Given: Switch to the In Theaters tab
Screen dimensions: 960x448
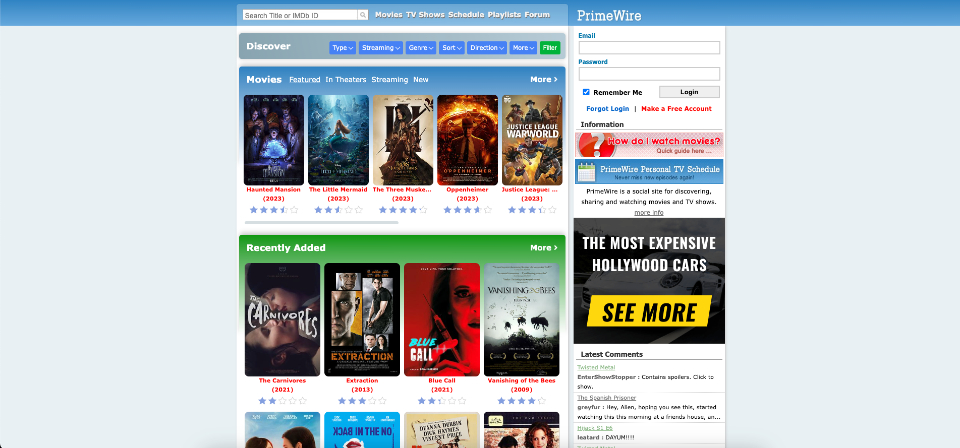Looking at the screenshot, I should pos(346,80).
